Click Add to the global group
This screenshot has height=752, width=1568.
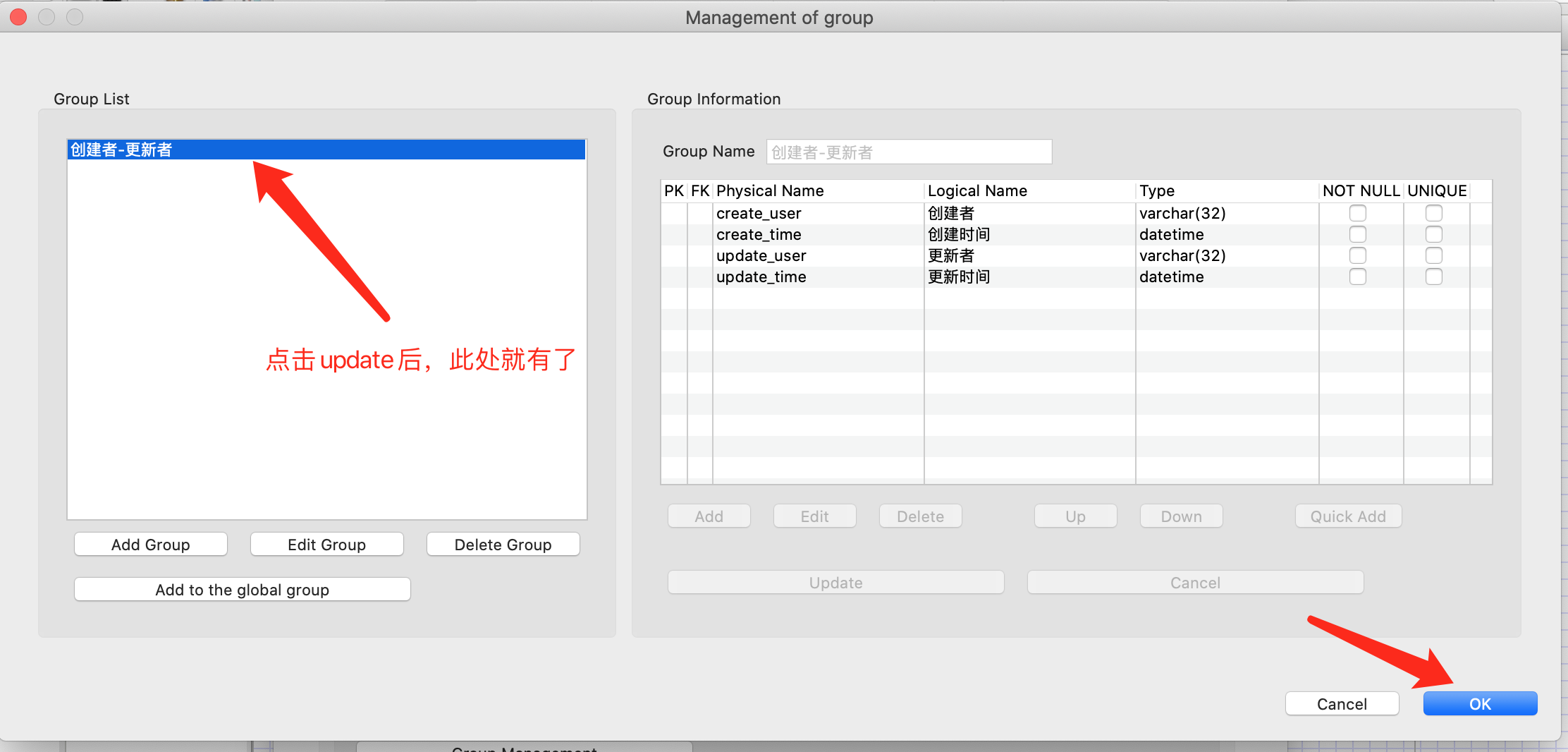click(242, 590)
